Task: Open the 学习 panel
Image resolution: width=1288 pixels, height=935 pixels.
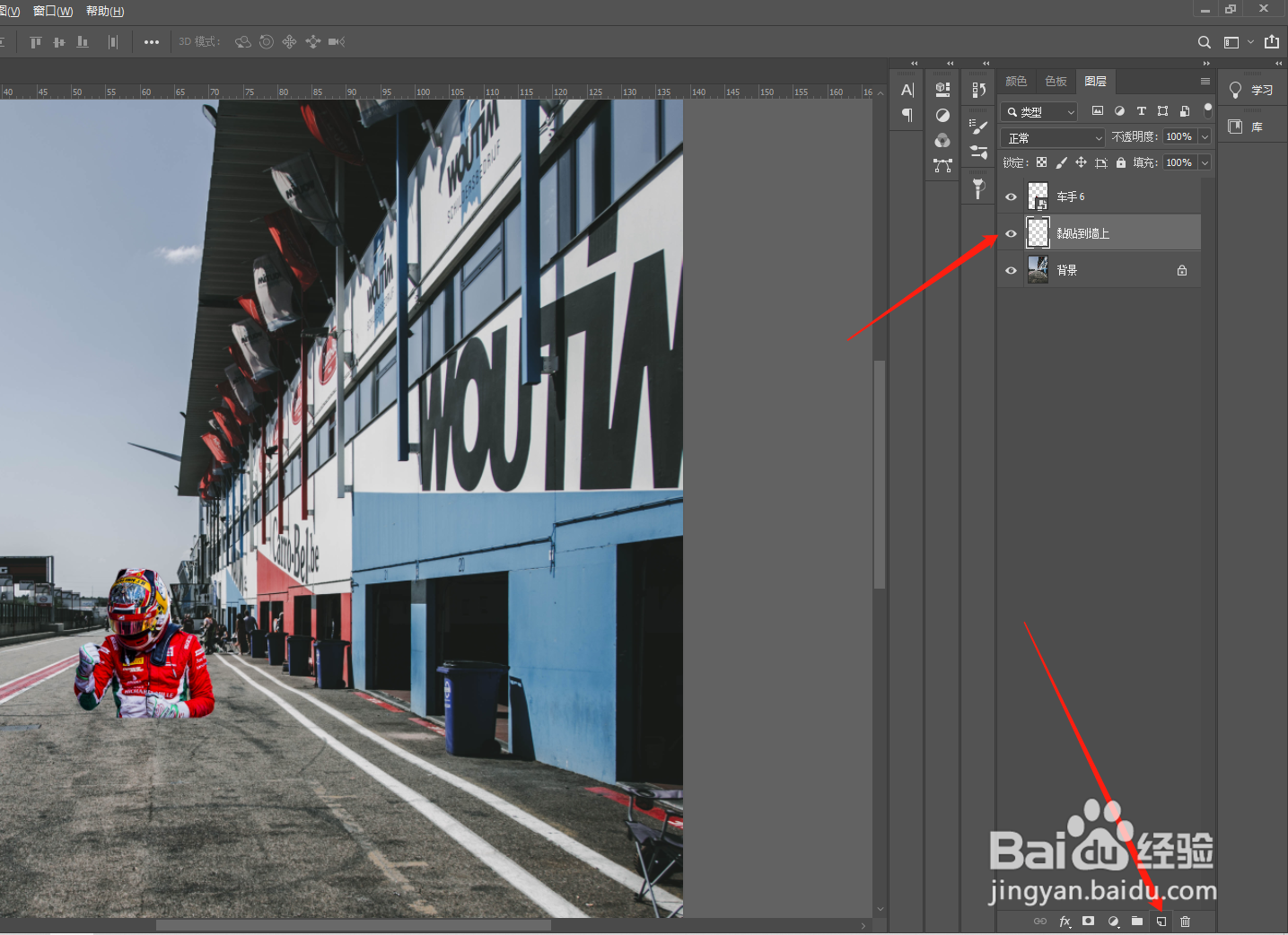Action: [x=1252, y=90]
